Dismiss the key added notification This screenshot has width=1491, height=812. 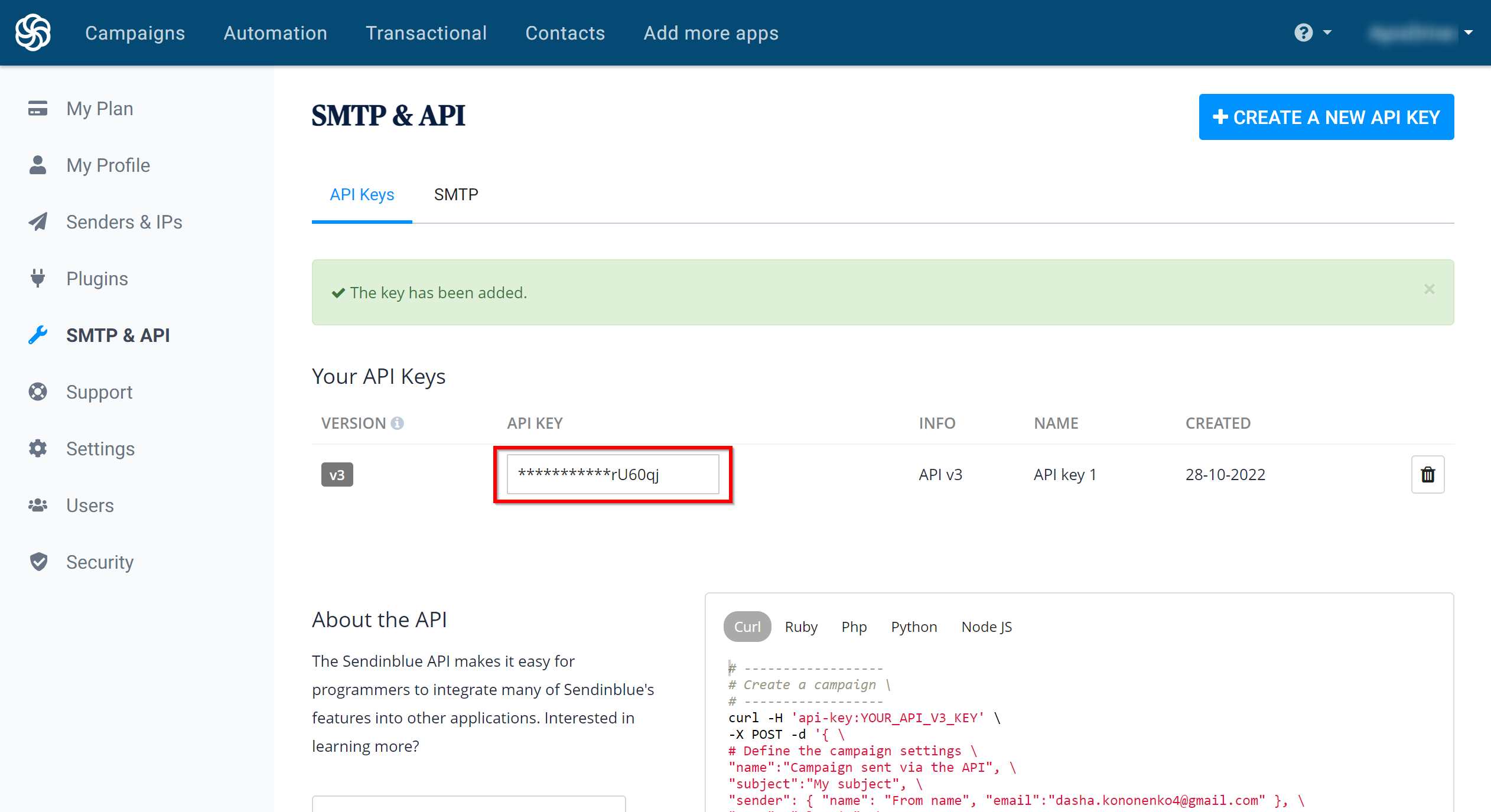coord(1429,289)
